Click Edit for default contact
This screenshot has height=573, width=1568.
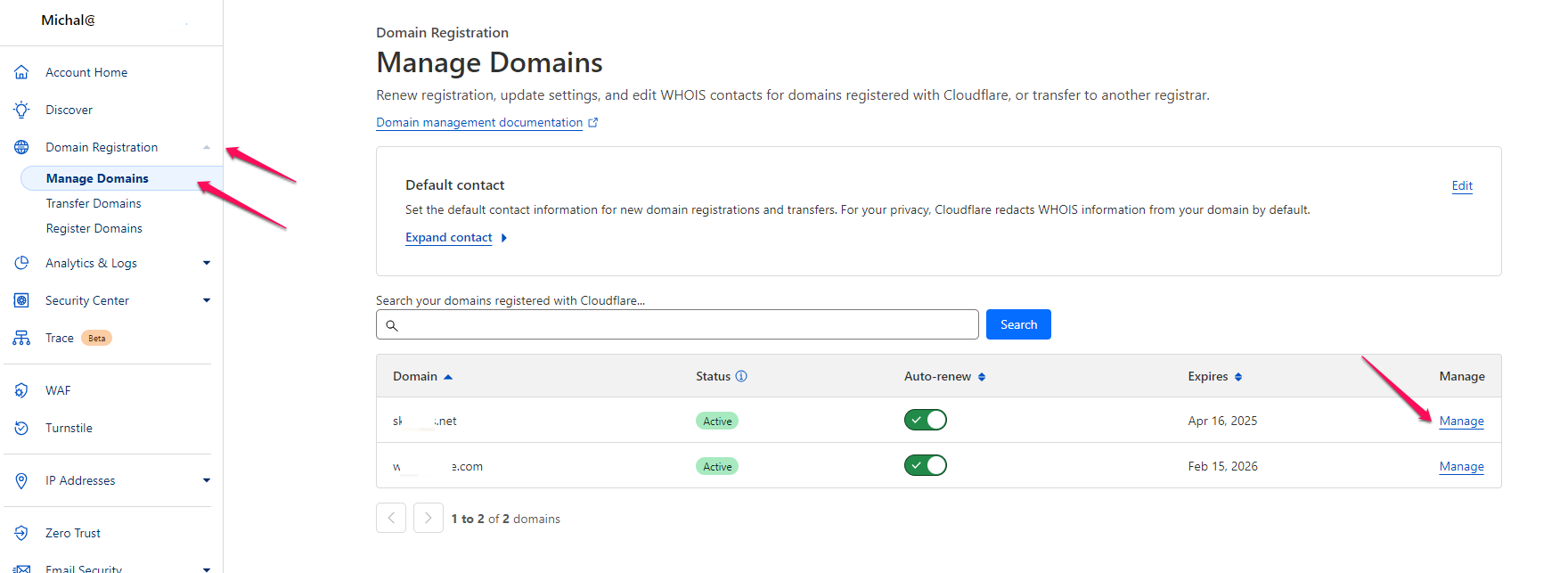pos(1462,185)
